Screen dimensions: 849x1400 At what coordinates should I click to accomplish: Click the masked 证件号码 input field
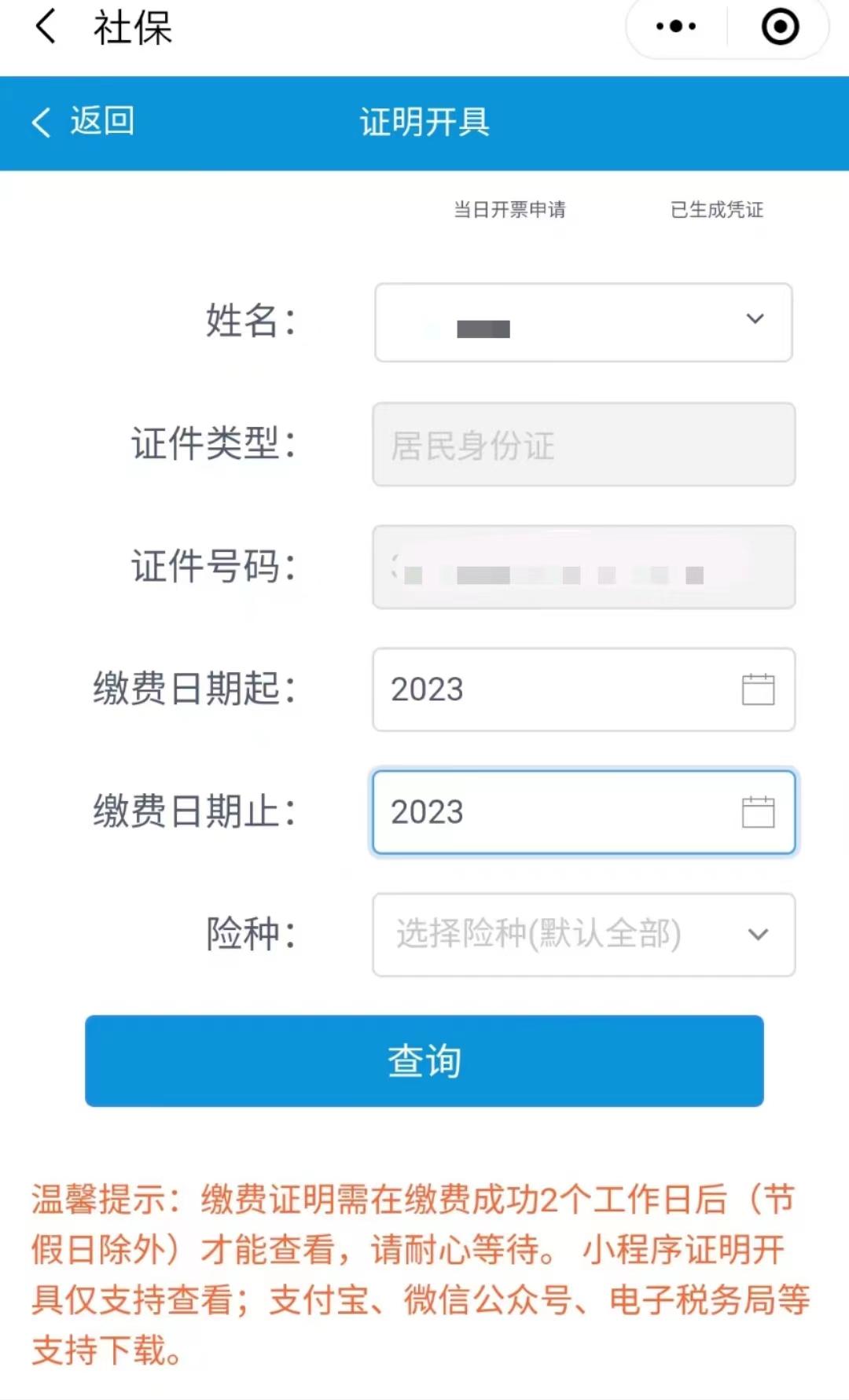pos(583,568)
